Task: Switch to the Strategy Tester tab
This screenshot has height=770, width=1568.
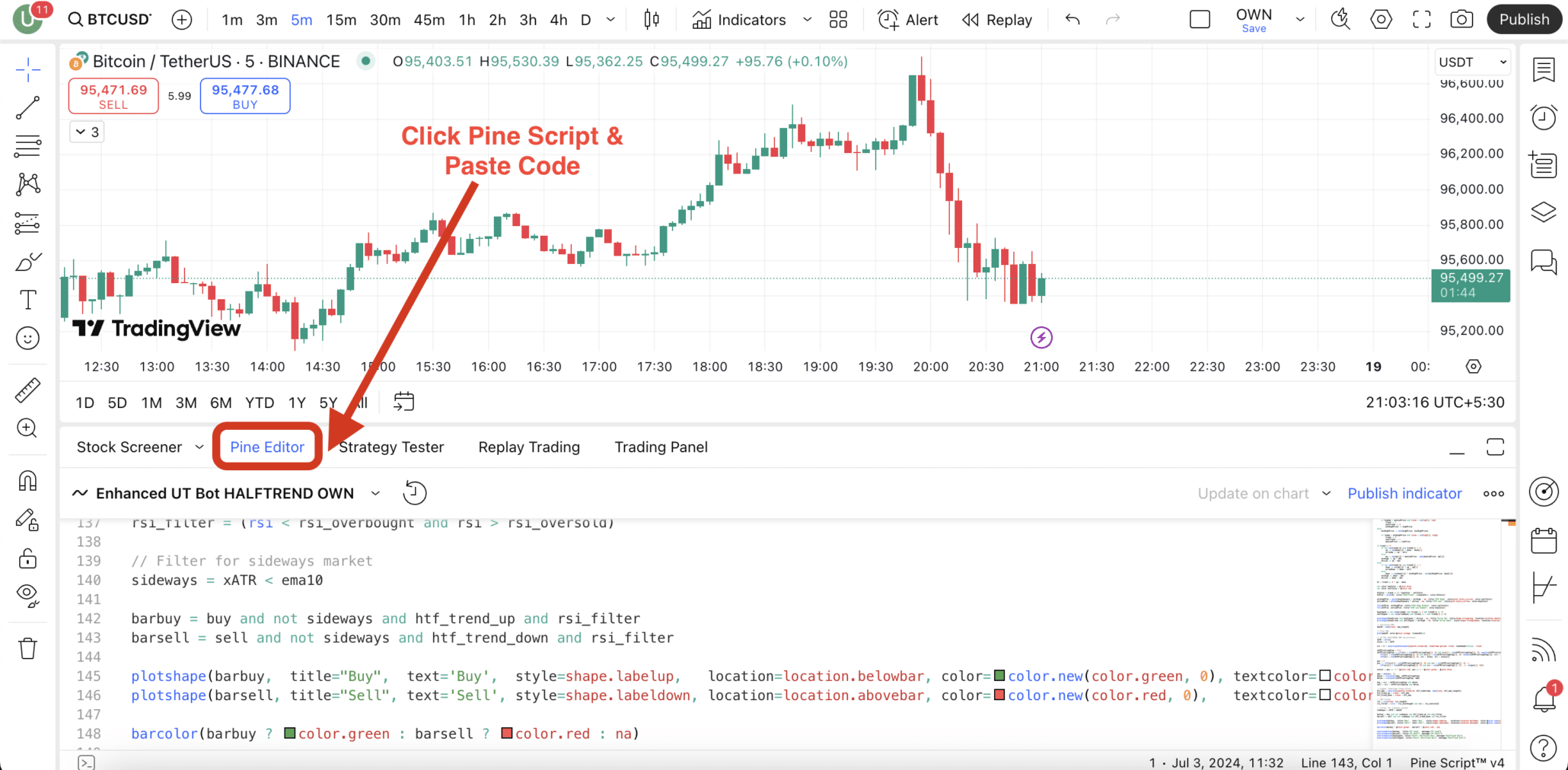Action: (x=390, y=447)
